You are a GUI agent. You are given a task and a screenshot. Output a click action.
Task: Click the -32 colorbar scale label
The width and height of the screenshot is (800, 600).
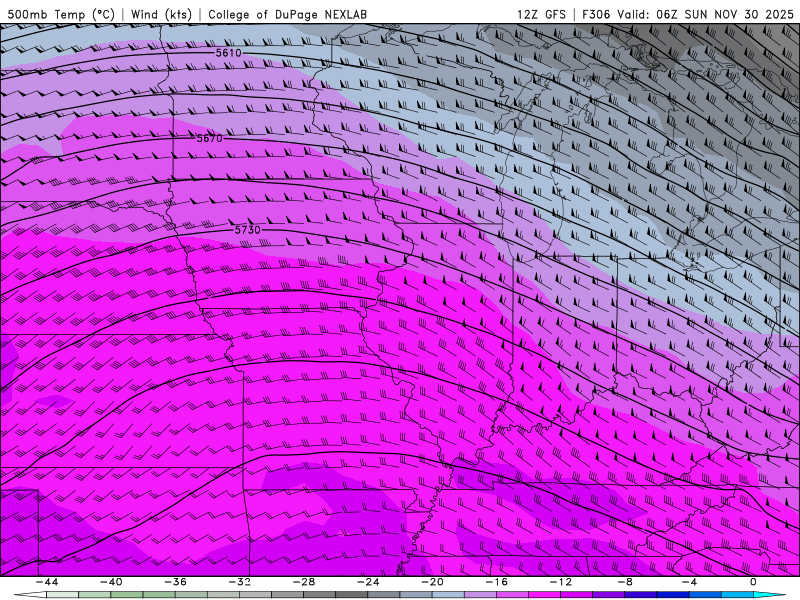[240, 582]
